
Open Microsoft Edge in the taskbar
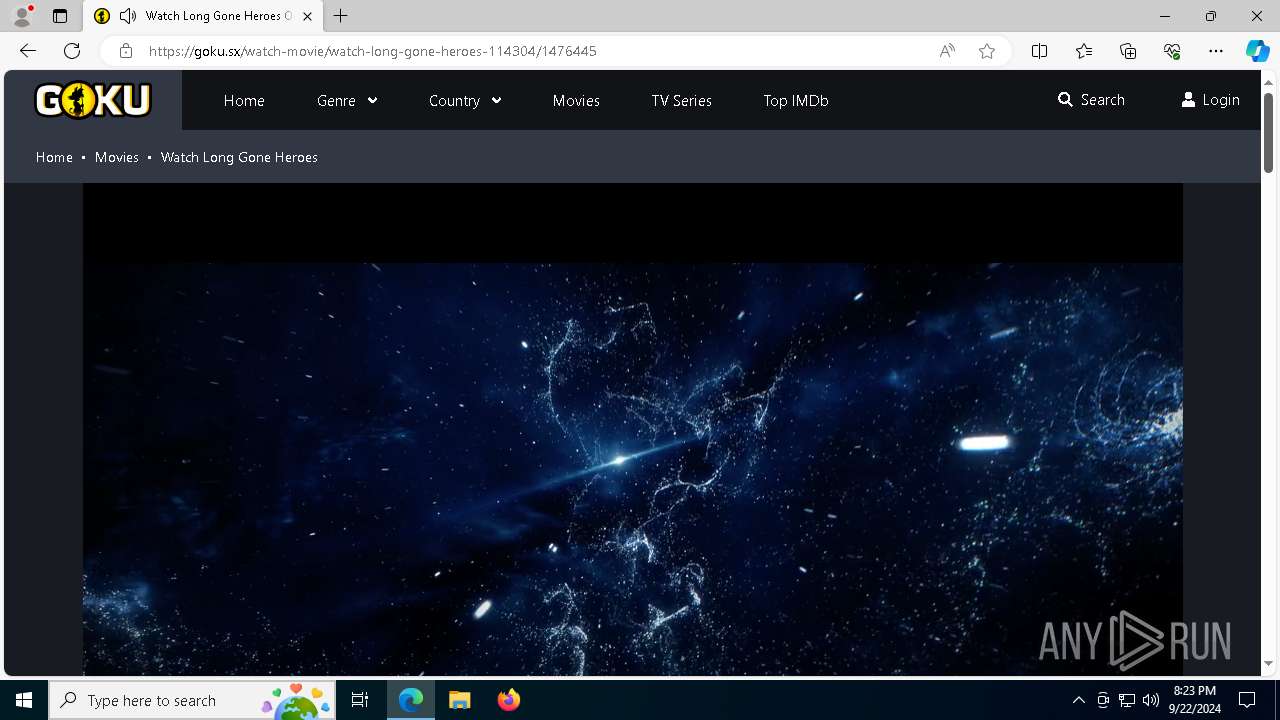(411, 700)
